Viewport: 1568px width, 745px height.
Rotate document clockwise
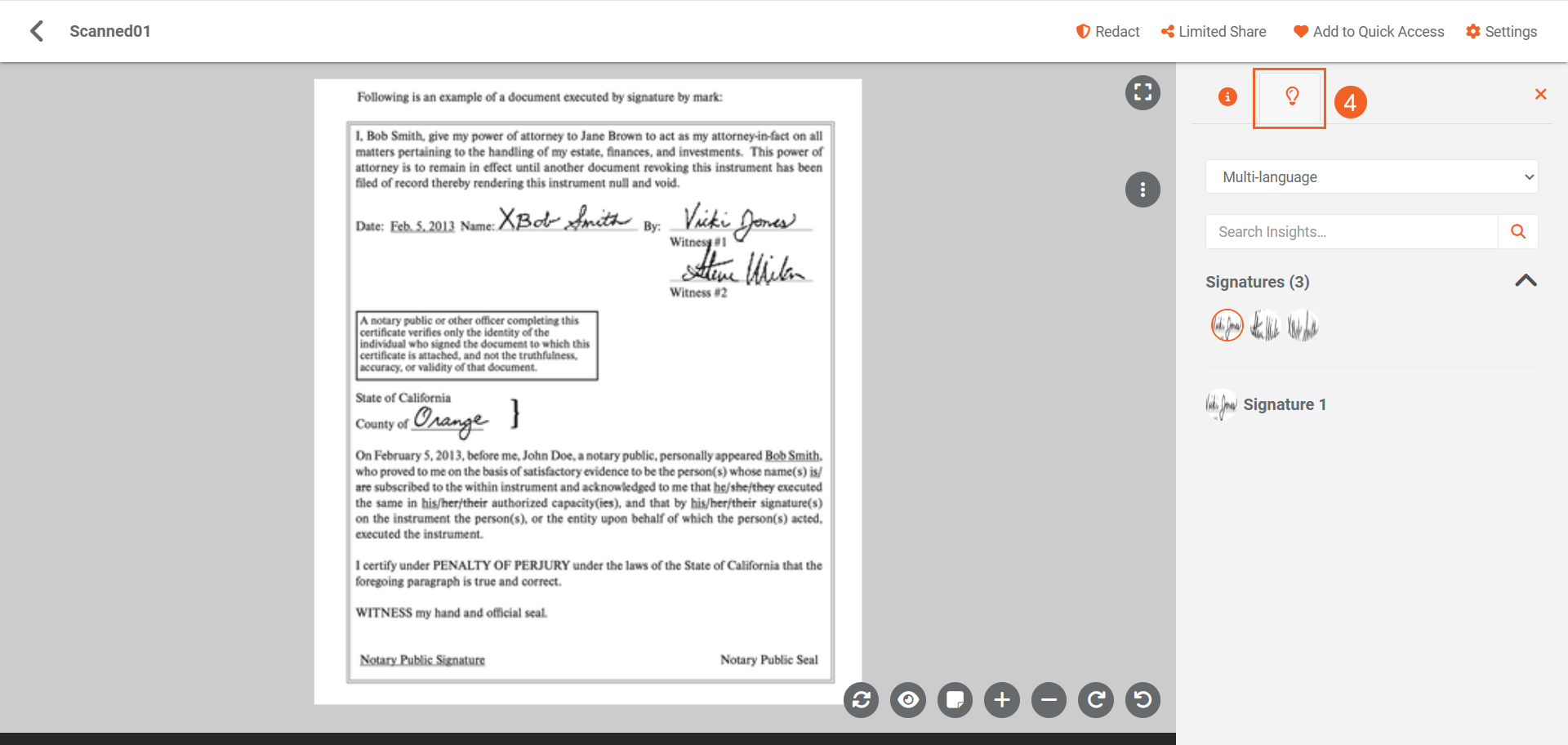pyautogui.click(x=1096, y=700)
